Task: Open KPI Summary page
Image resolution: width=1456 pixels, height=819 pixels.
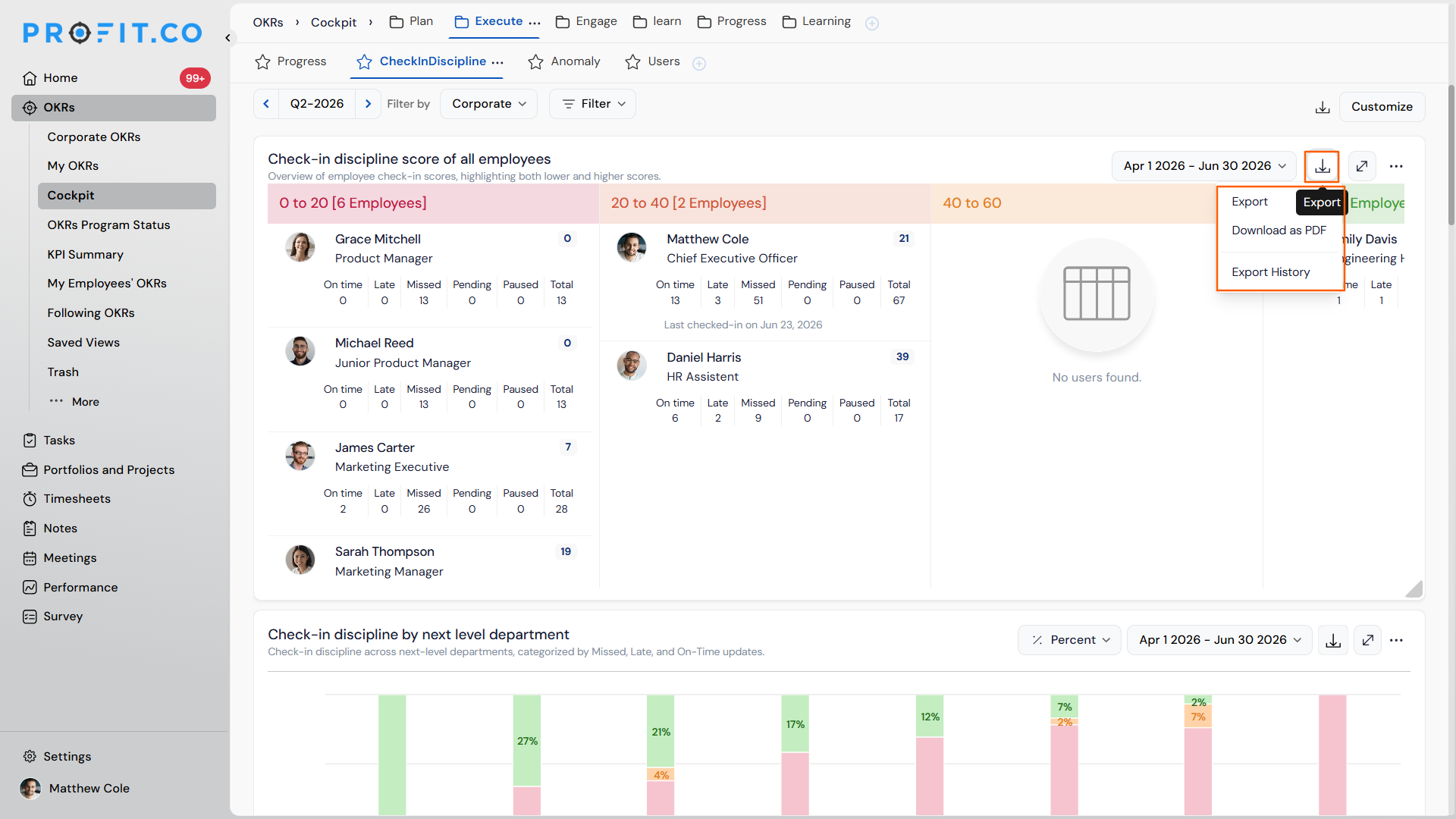Action: (x=85, y=255)
